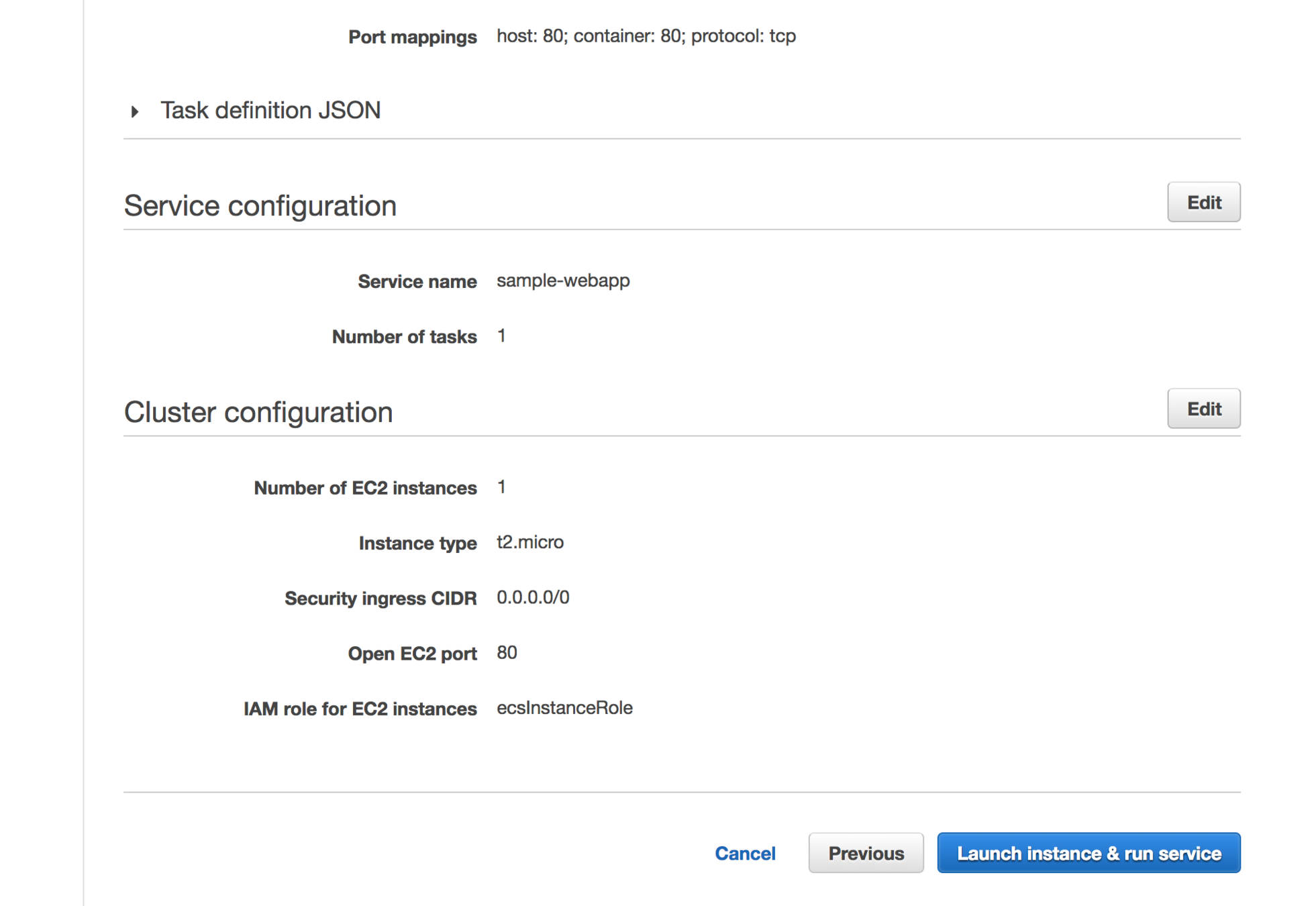1316x906 pixels.
Task: Click the Number of tasks value
Action: pyautogui.click(x=501, y=336)
